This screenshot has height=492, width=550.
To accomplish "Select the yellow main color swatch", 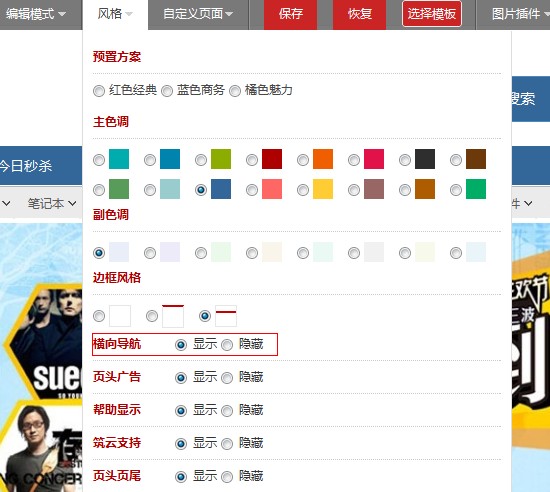I will coord(323,189).
